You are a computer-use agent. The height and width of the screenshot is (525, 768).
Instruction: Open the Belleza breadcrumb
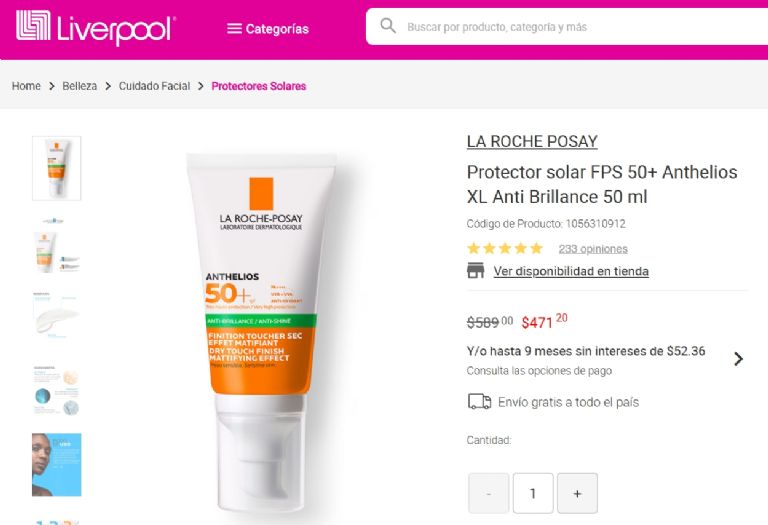click(79, 86)
